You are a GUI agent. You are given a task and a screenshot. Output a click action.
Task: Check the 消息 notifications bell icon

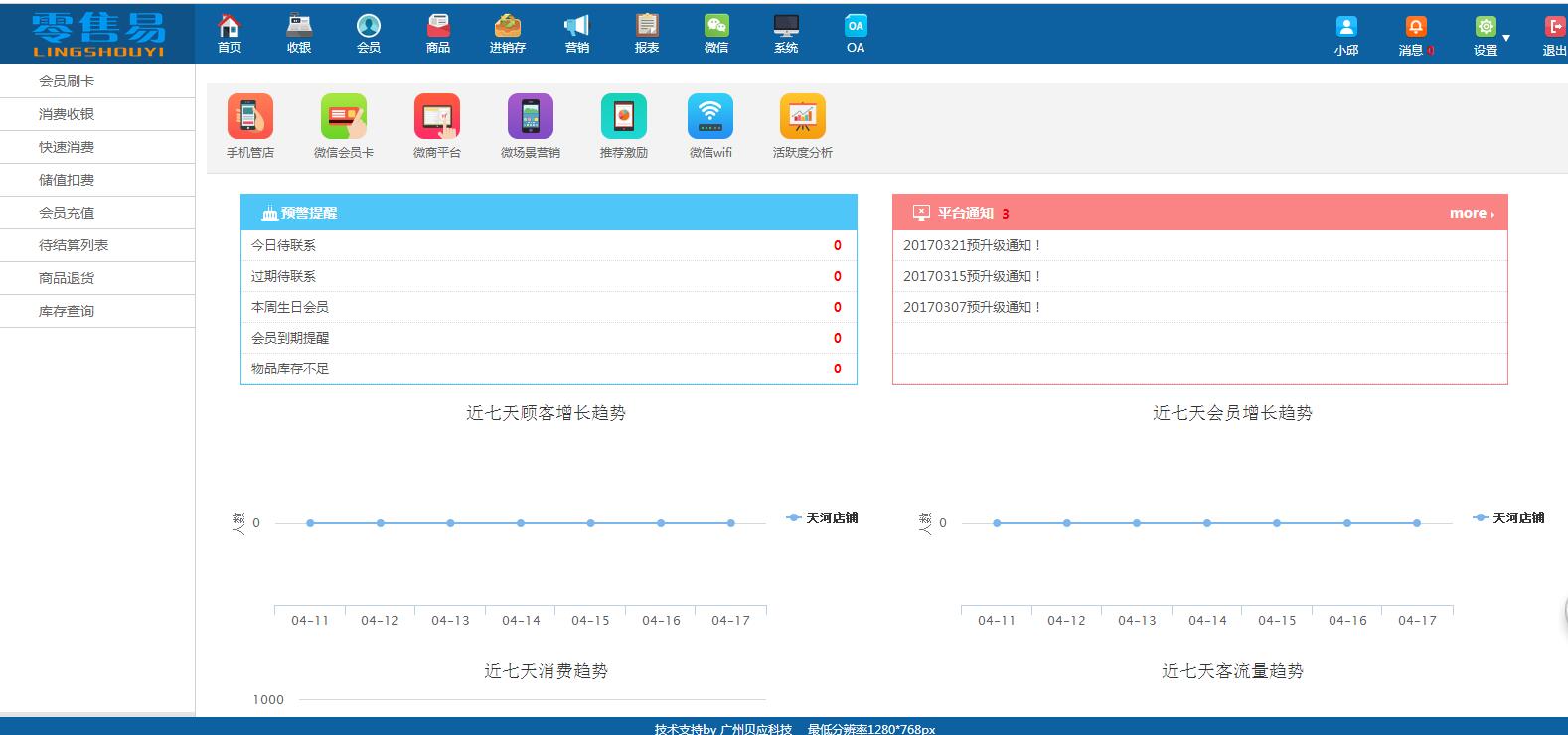(x=1416, y=27)
